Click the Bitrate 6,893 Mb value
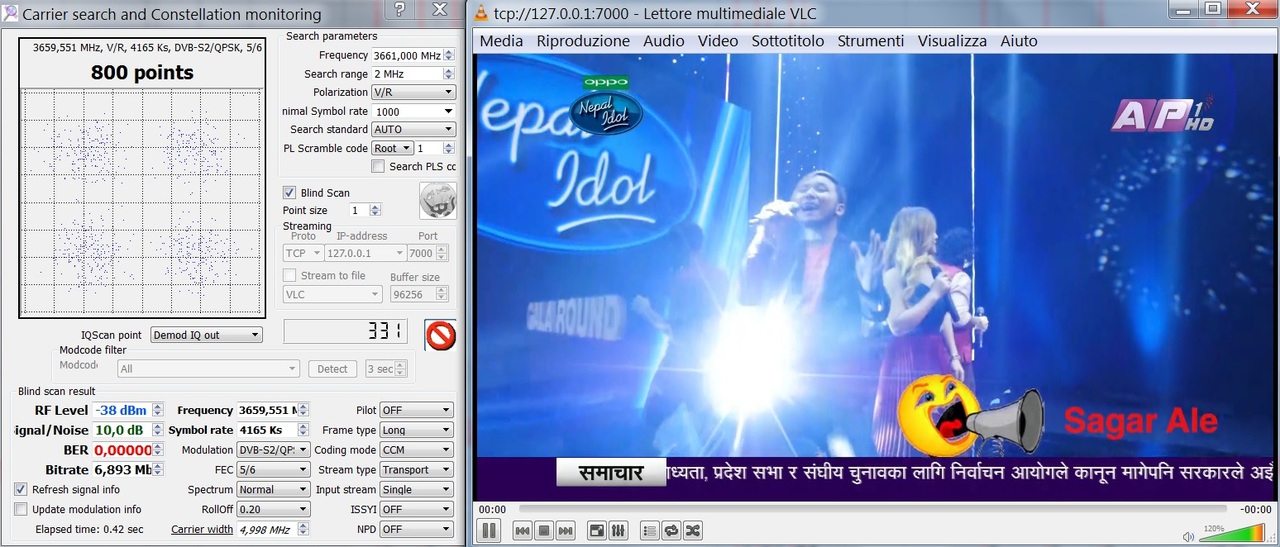1280x547 pixels. (x=123, y=470)
